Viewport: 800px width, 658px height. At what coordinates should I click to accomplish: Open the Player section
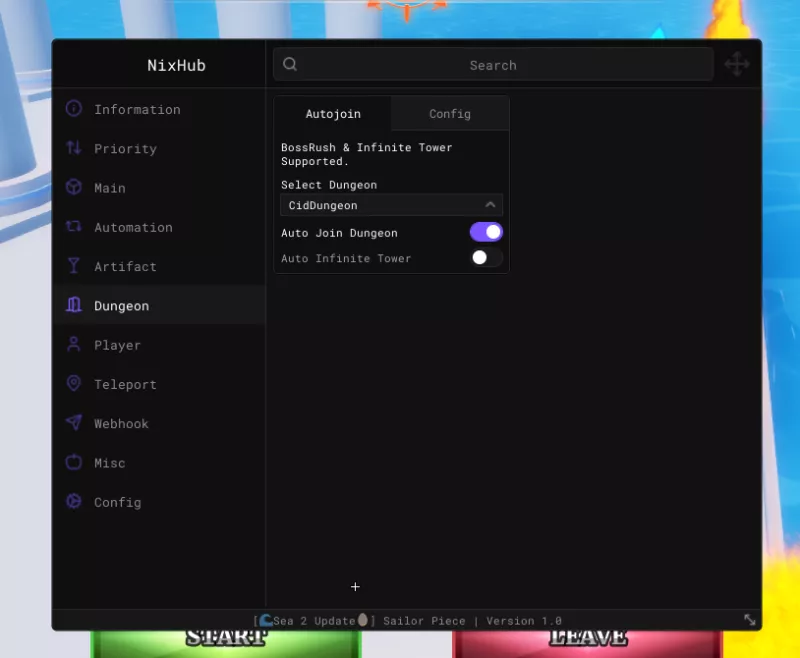[159, 345]
